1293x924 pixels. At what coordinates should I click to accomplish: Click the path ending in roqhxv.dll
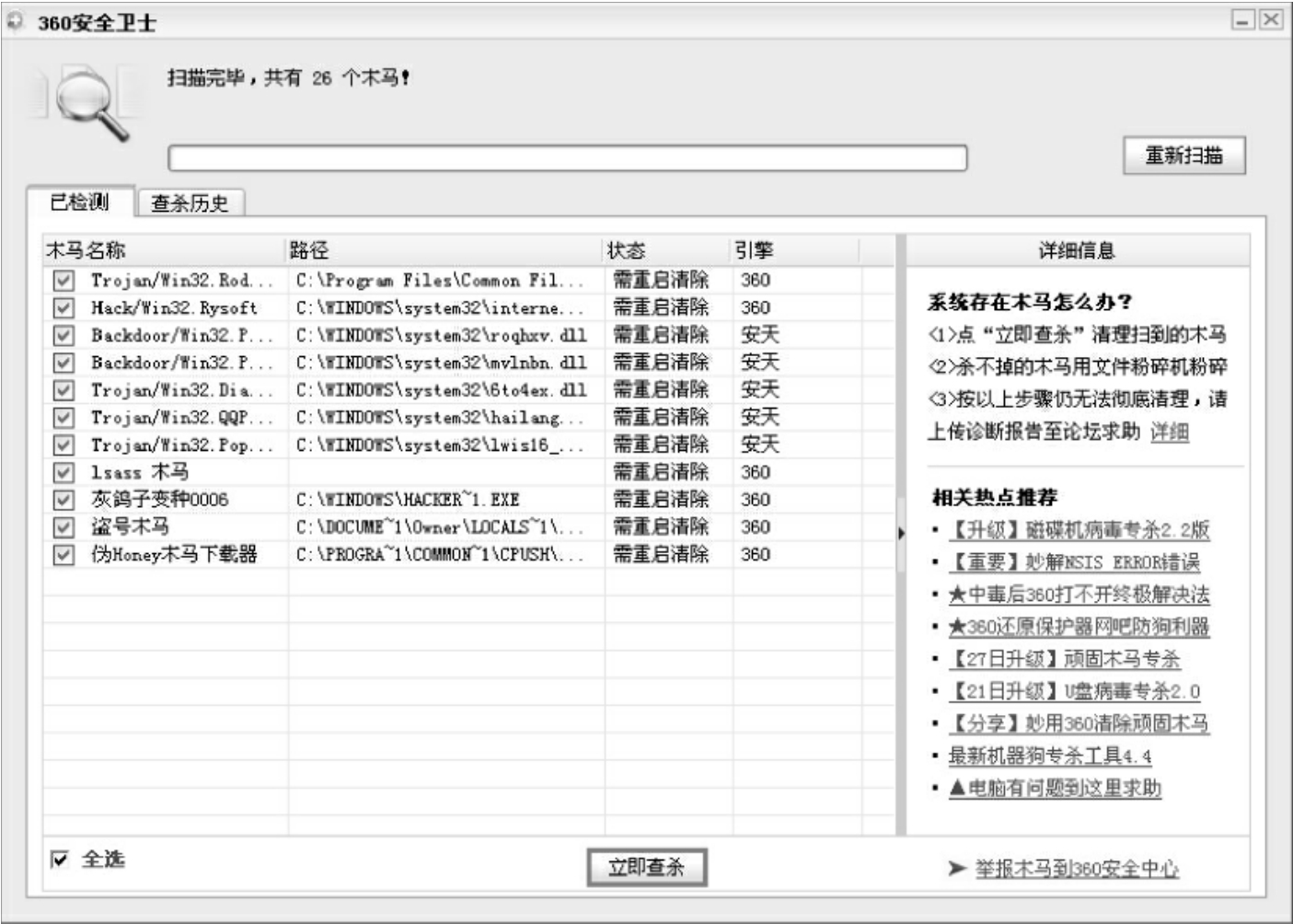[x=442, y=335]
